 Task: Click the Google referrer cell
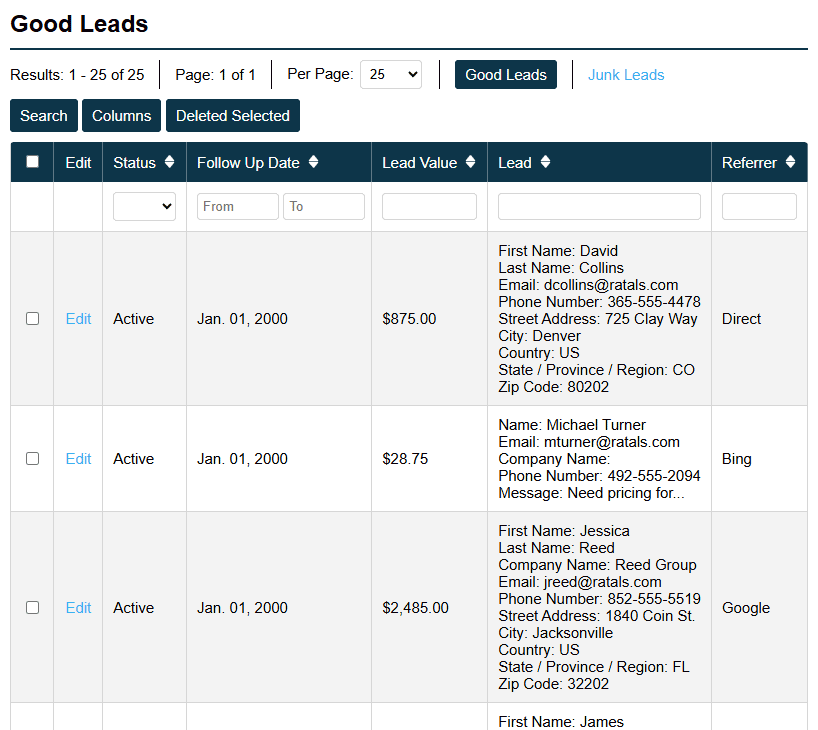(746, 608)
